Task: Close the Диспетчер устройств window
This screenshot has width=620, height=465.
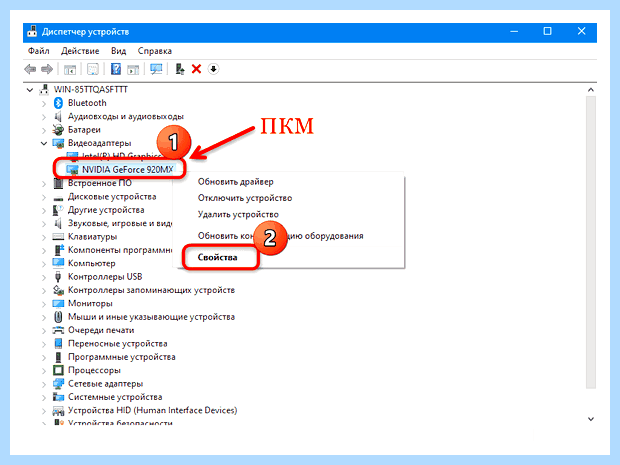Action: click(x=581, y=31)
